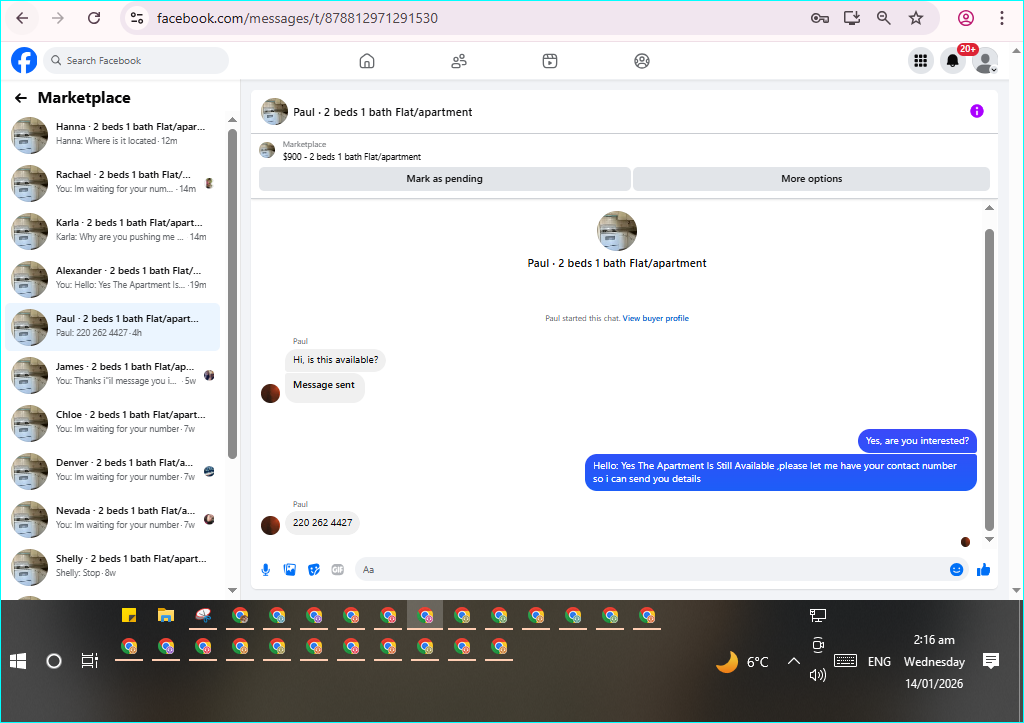
Task: Open the grid menu icon
Action: [921, 61]
